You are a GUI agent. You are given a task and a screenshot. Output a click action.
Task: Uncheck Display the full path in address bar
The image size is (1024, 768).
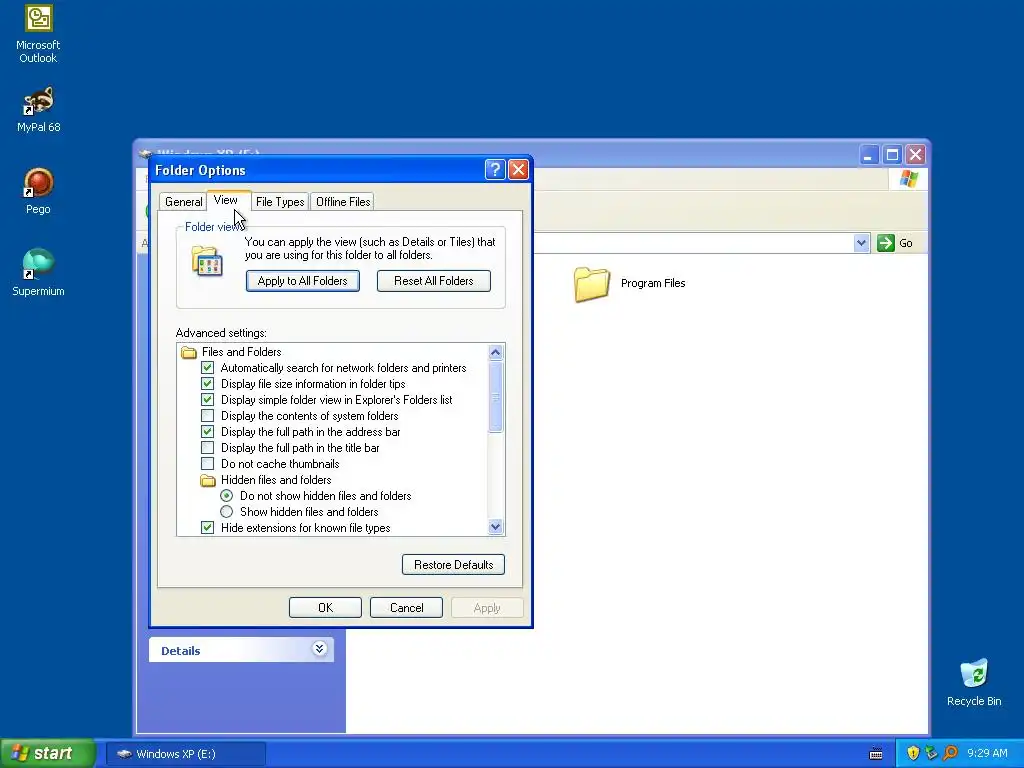[207, 432]
